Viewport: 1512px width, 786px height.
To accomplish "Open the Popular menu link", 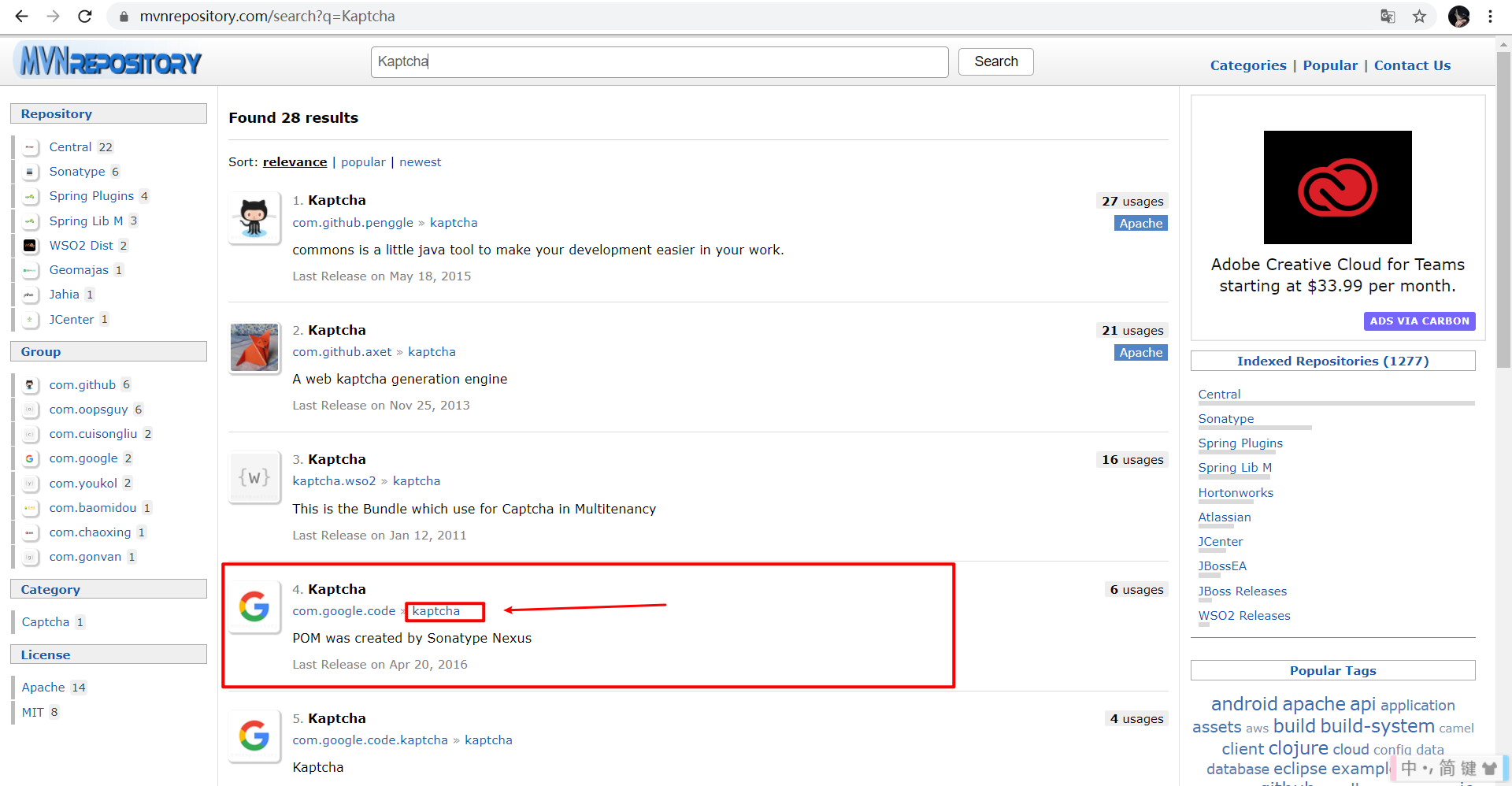I will coord(1330,65).
